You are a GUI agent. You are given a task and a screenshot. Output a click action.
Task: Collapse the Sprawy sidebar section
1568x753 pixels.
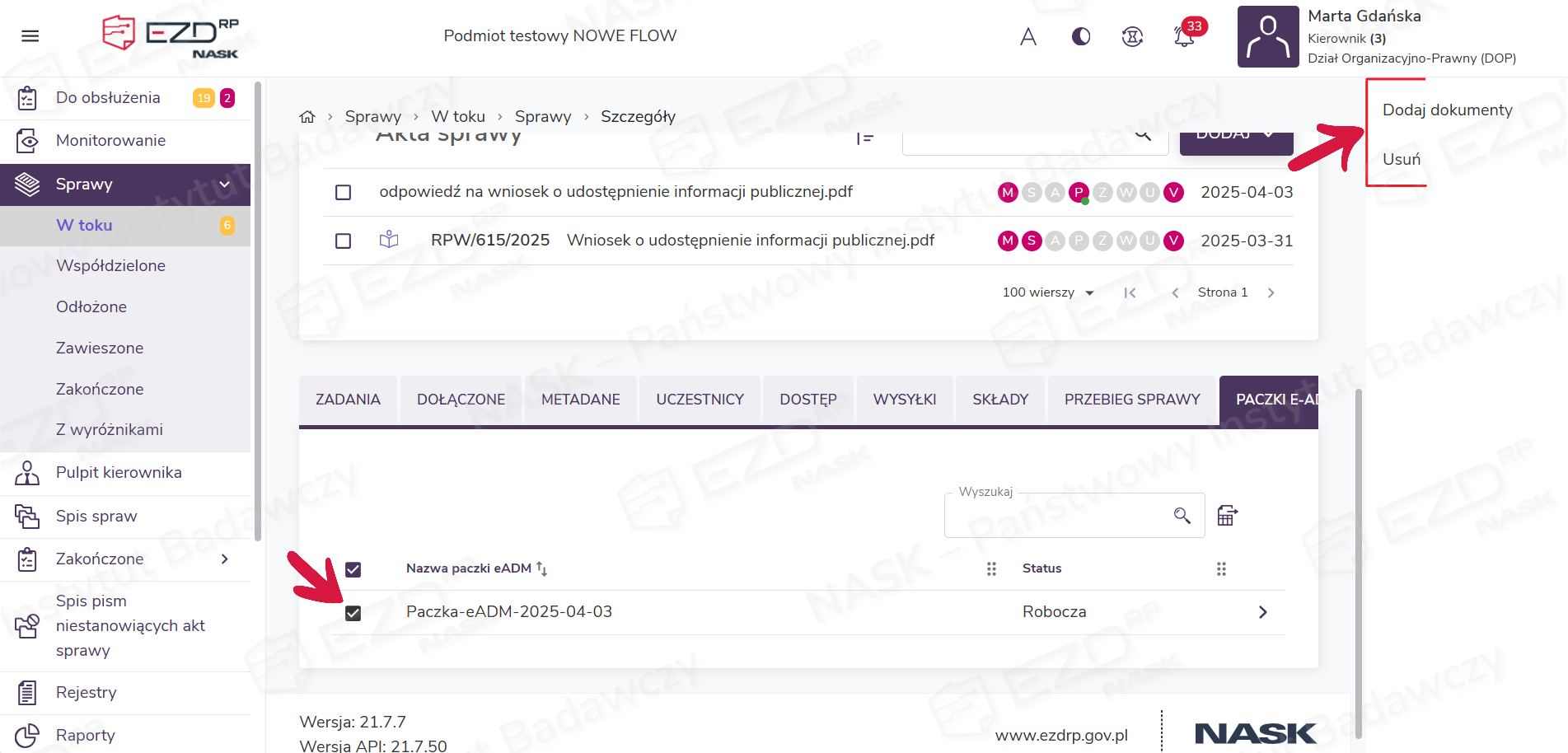pos(224,185)
